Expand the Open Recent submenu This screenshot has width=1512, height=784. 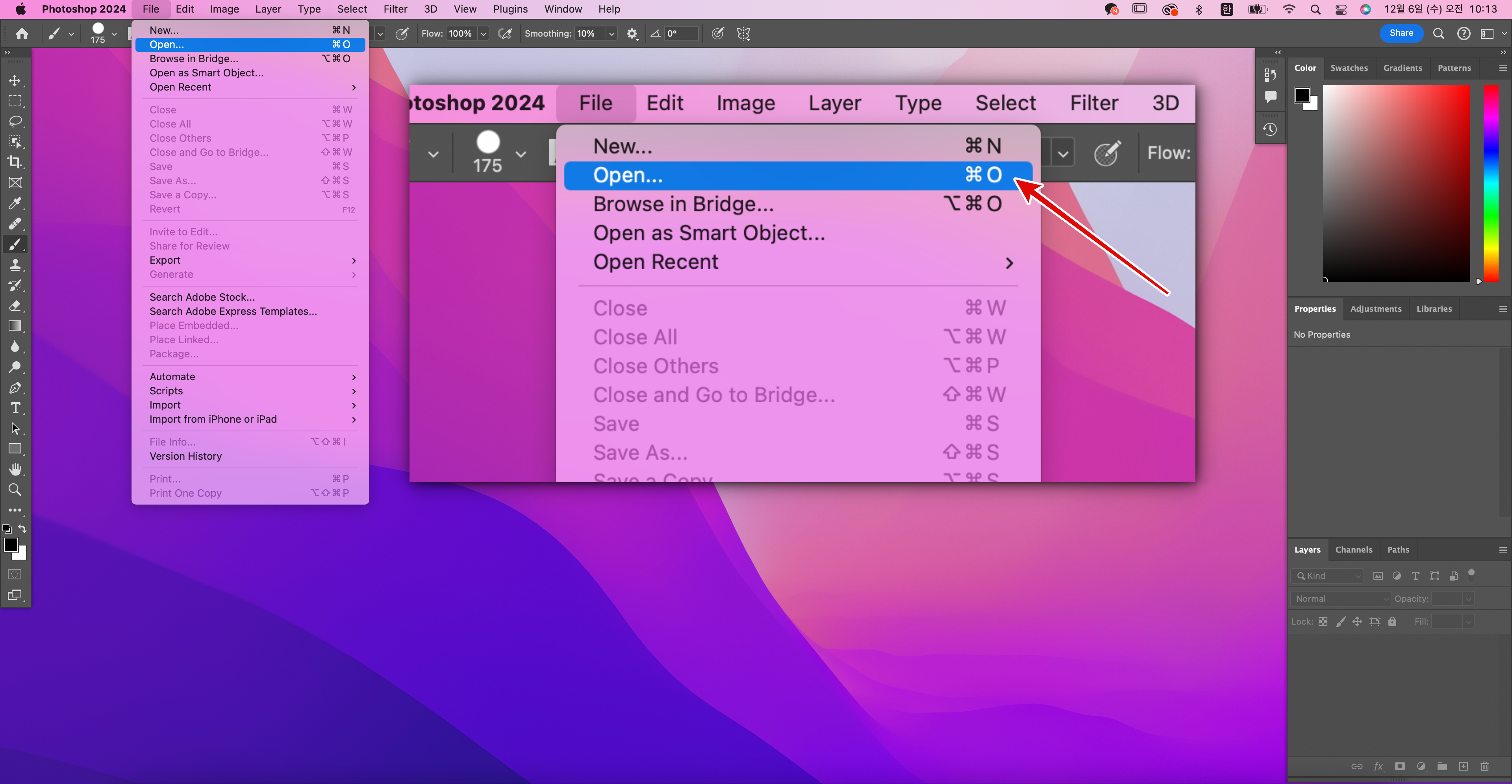(x=250, y=87)
